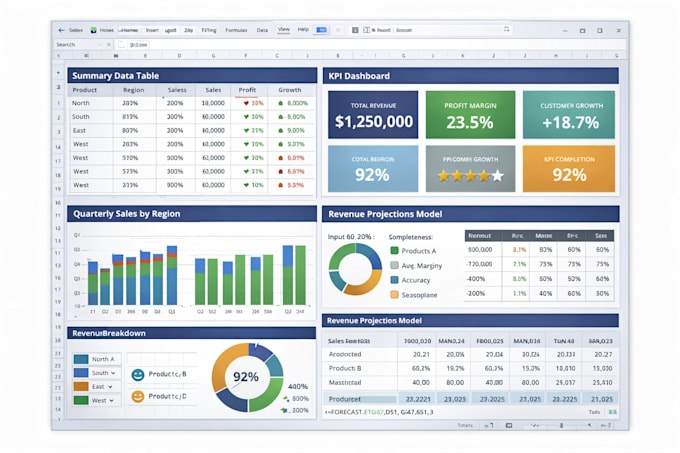The width and height of the screenshot is (680, 453).
Task: Click the orange smiley beside Product D
Action: (x=137, y=396)
